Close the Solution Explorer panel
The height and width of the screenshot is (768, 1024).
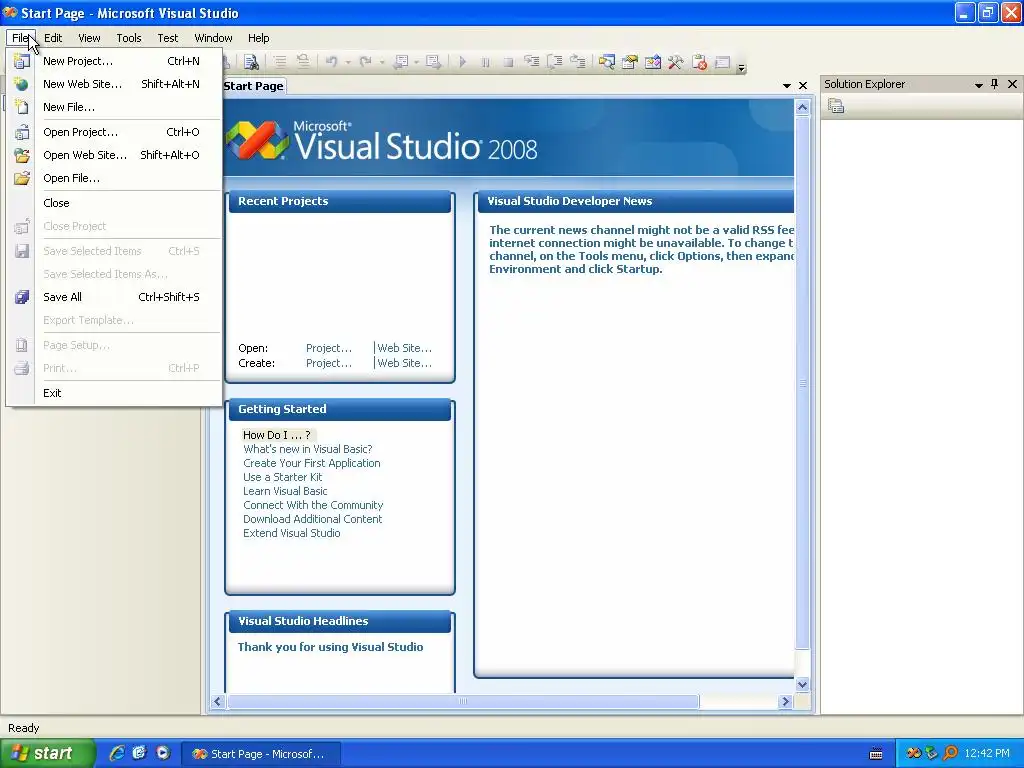click(1012, 84)
